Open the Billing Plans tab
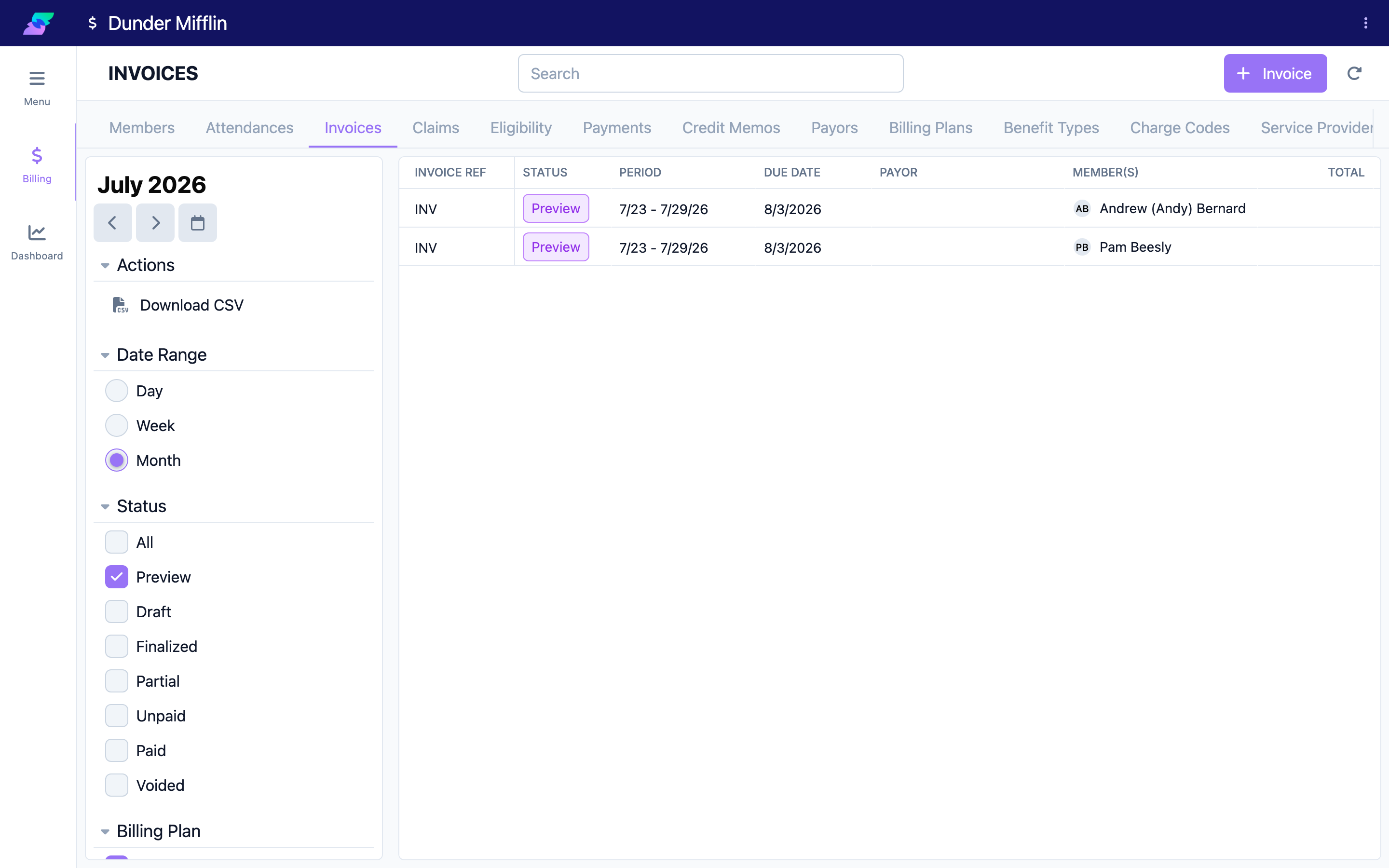Screen dimensions: 1389x868 [x=930, y=127]
